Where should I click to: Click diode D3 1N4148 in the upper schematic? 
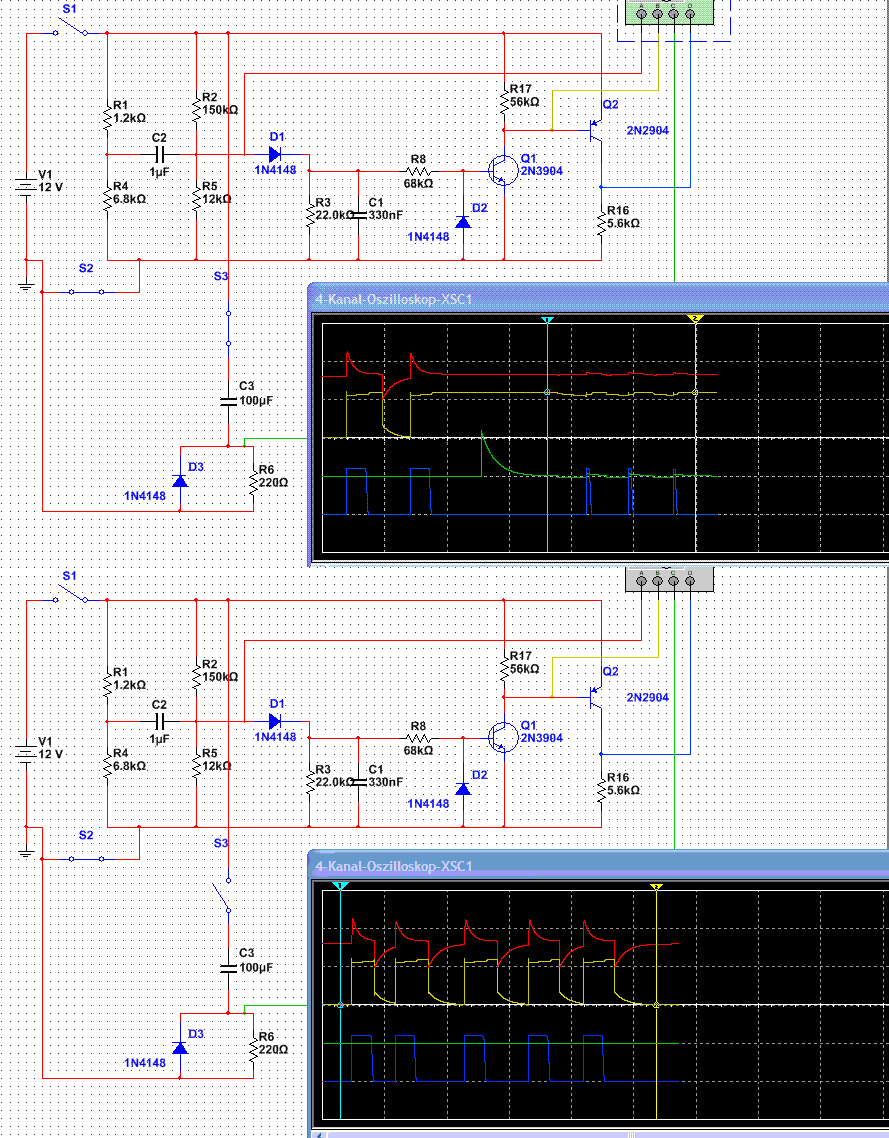pos(180,480)
